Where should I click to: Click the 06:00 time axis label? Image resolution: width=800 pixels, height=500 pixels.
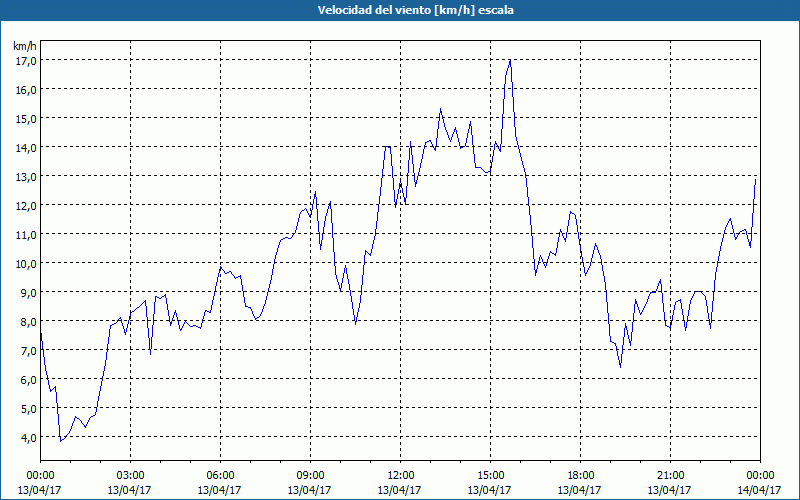coord(220,476)
